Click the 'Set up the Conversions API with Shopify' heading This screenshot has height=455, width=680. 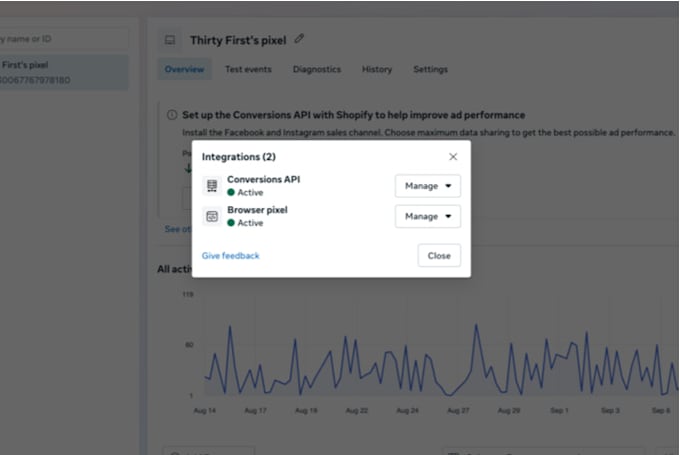353,115
